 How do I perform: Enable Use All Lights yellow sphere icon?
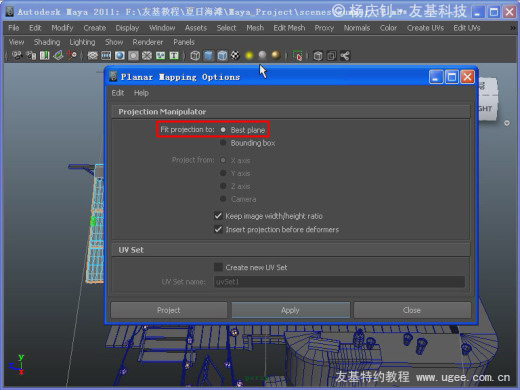coord(249,55)
